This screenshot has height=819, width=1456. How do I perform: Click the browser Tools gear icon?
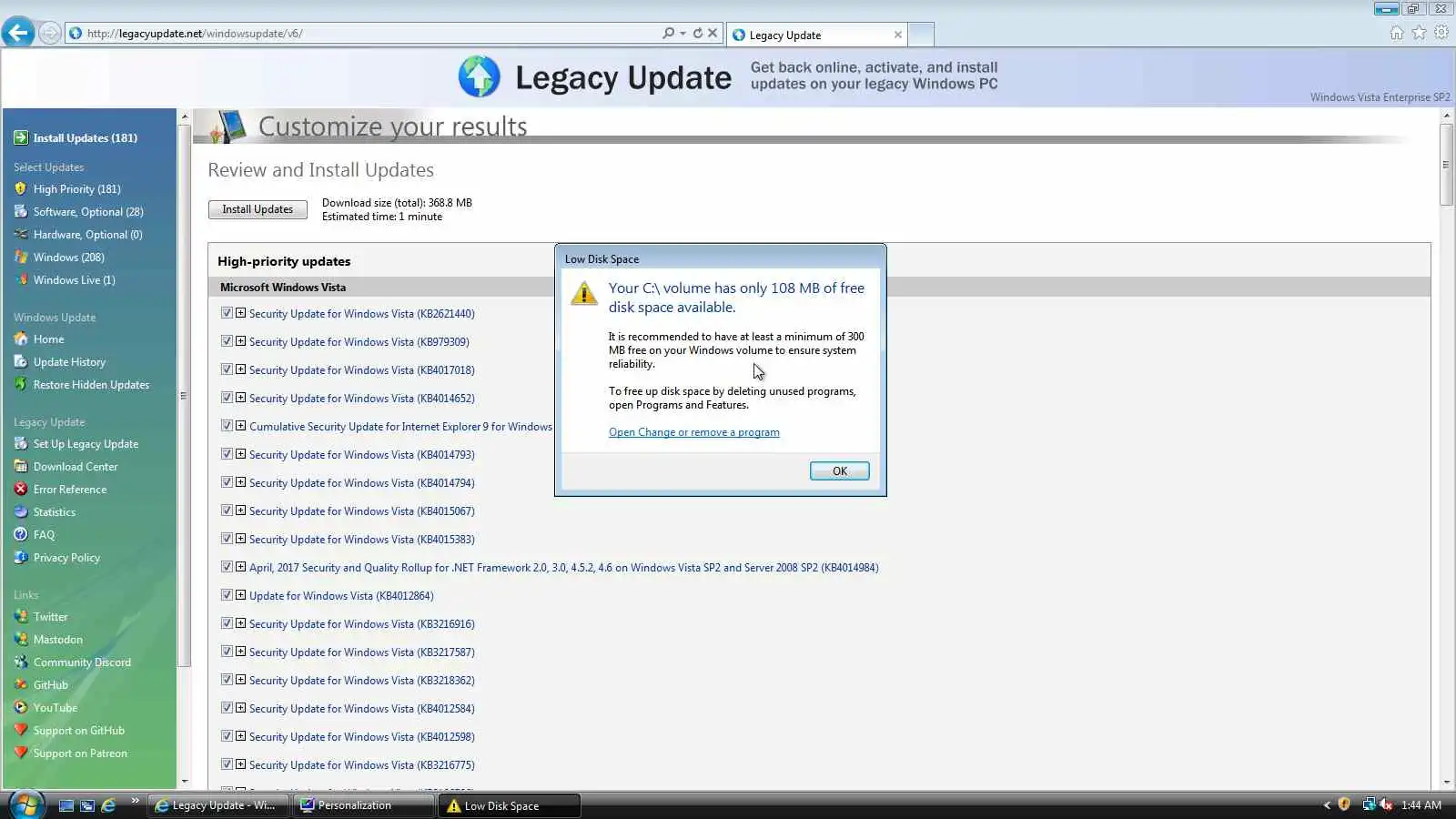pyautogui.click(x=1441, y=33)
